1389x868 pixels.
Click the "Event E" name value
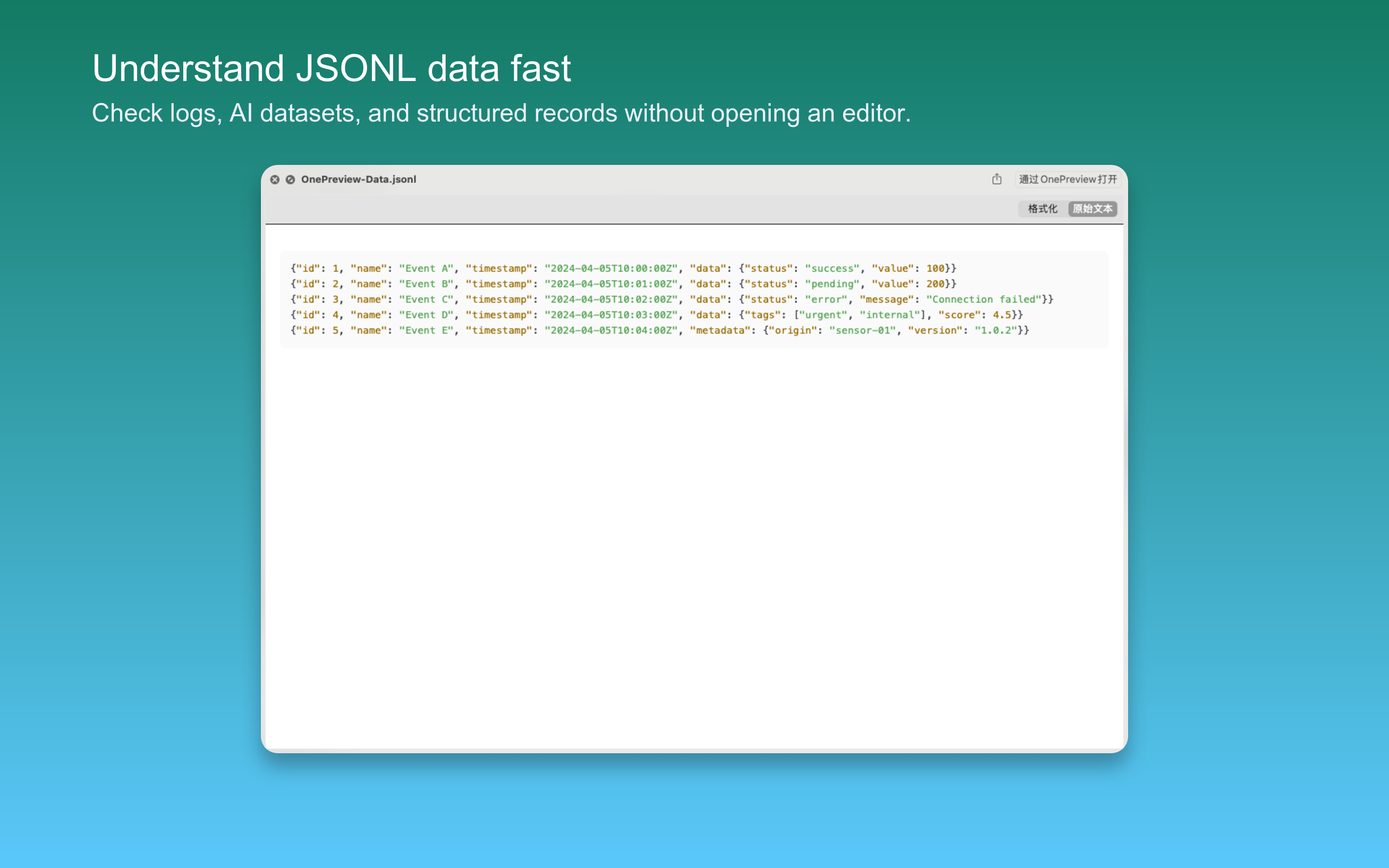[x=426, y=330]
